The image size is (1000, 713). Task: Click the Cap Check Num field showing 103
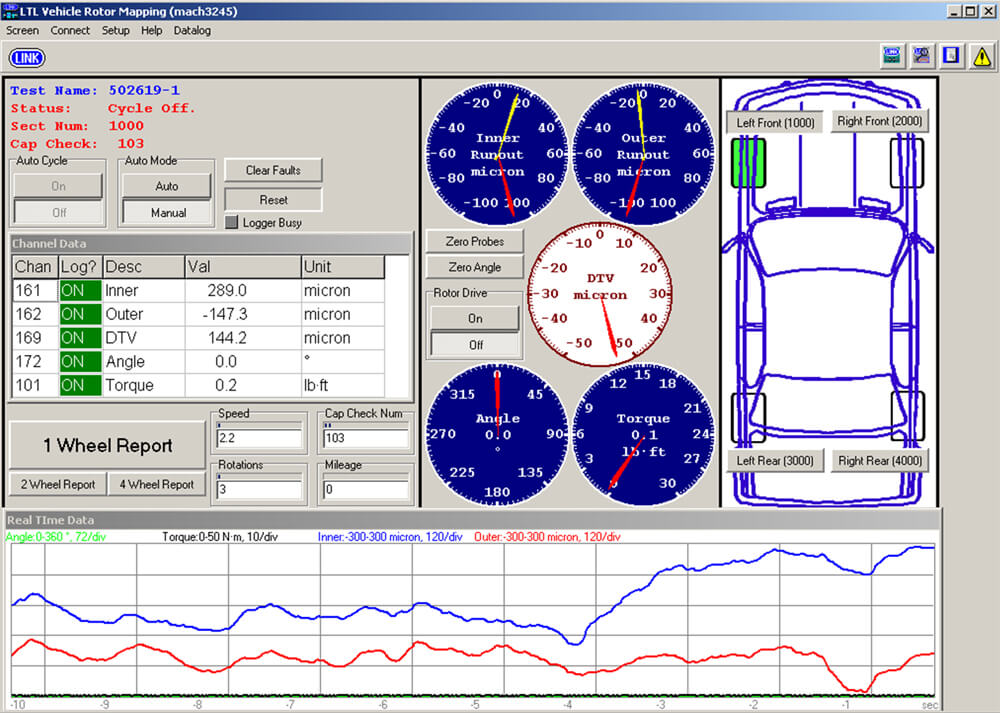[365, 439]
